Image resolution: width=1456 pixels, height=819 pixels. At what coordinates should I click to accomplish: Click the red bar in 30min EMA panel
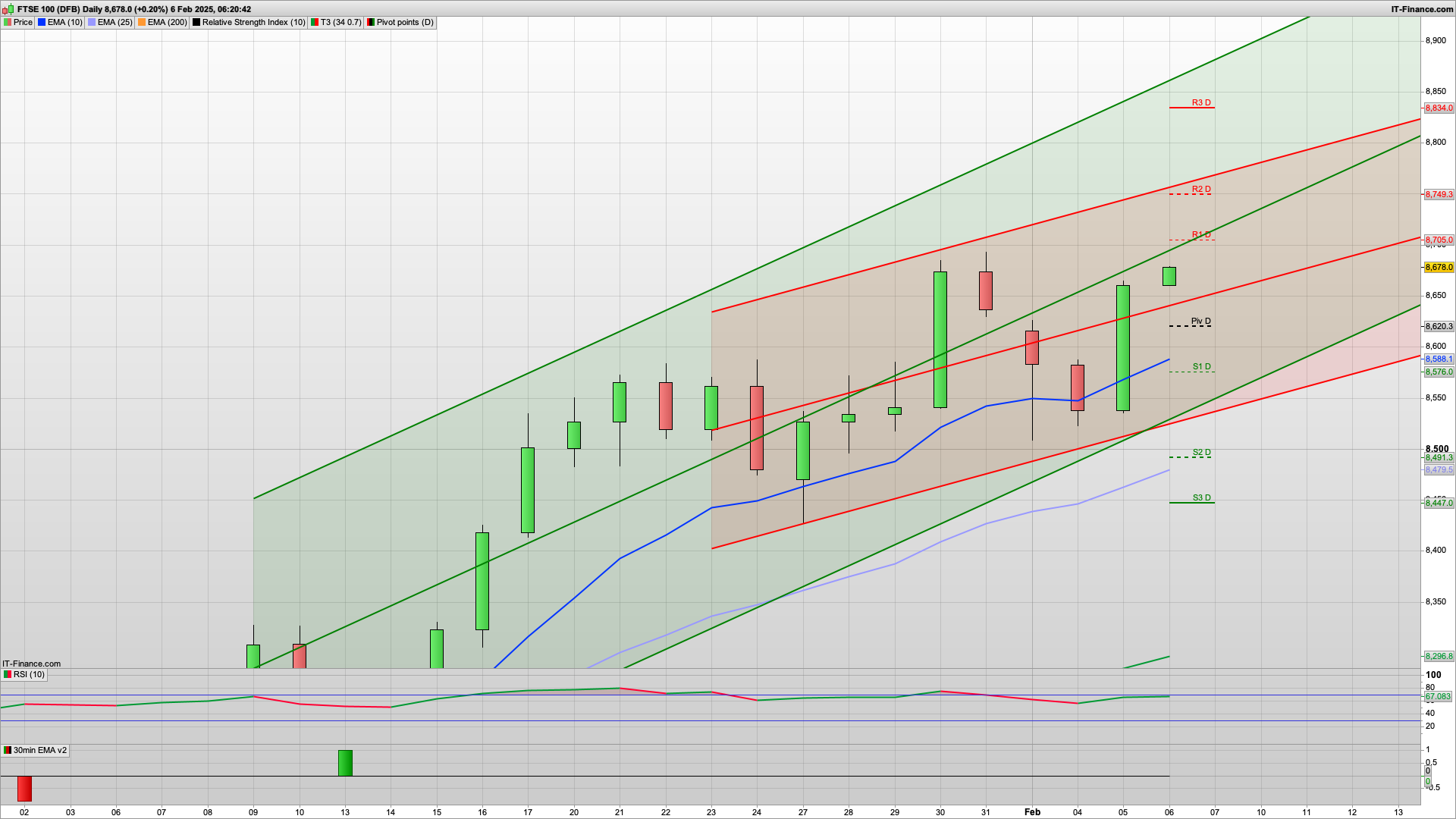click(24, 789)
